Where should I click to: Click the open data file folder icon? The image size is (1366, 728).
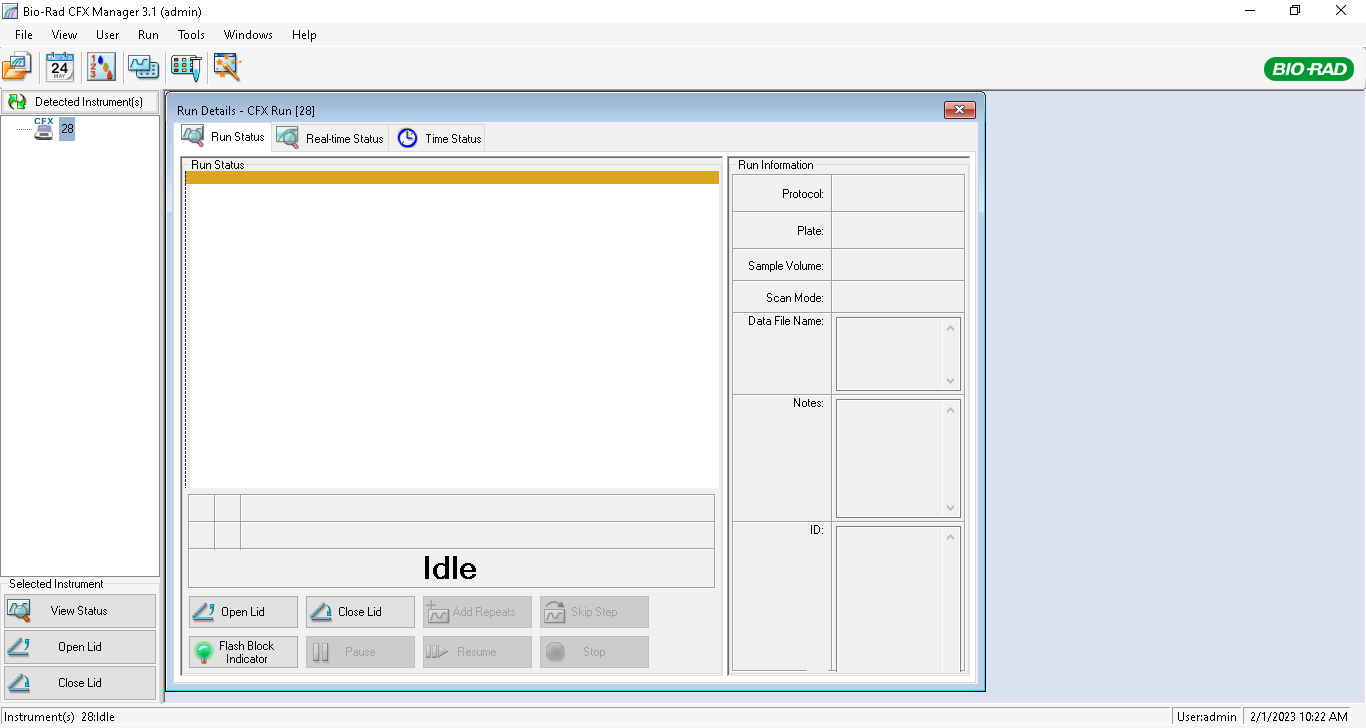(17, 67)
